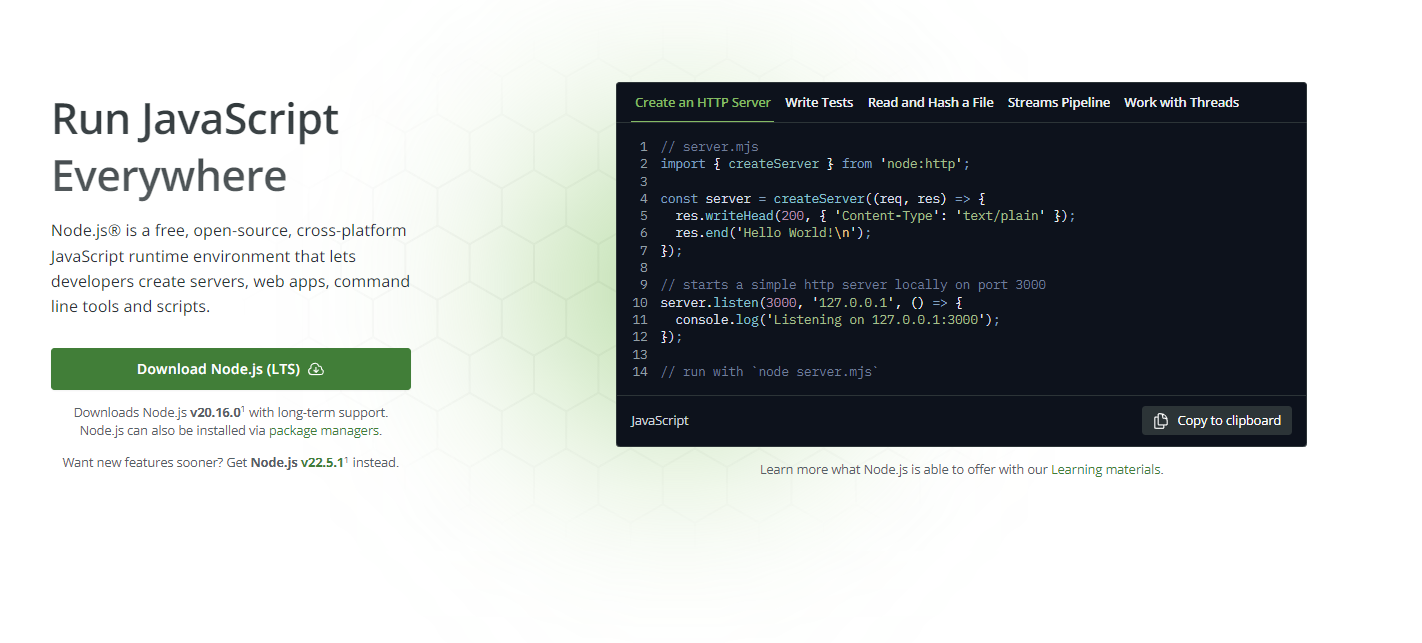Click the Node.js description paragraph
The width and height of the screenshot is (1422, 643).
click(x=230, y=269)
